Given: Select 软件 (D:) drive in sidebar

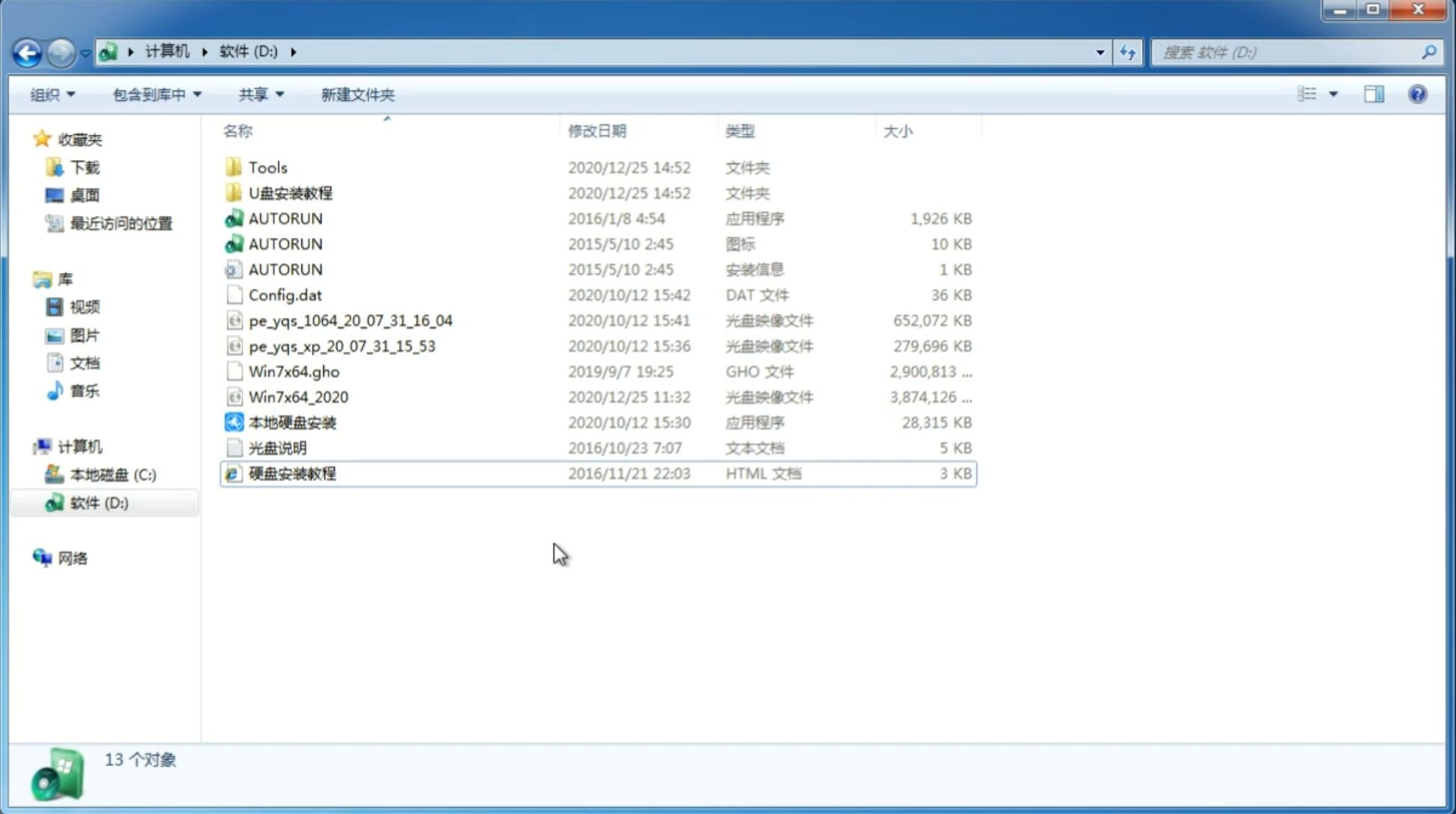Looking at the screenshot, I should 98,502.
